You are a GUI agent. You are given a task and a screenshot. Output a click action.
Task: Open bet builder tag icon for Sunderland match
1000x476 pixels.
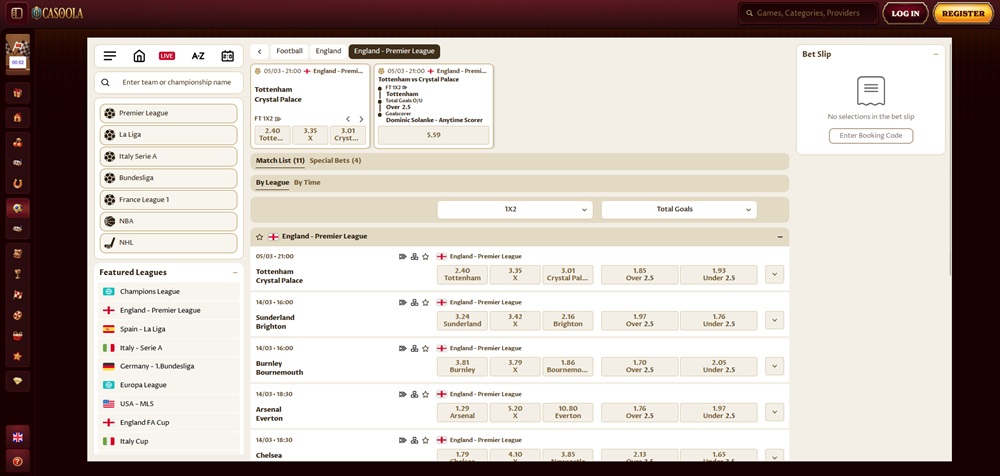(x=402, y=302)
